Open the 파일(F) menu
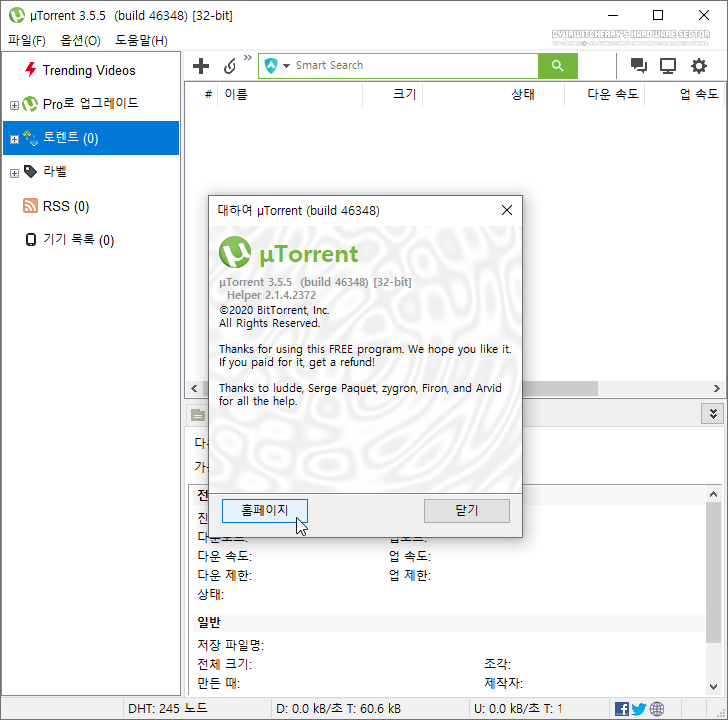The image size is (728, 720). click(x=27, y=41)
